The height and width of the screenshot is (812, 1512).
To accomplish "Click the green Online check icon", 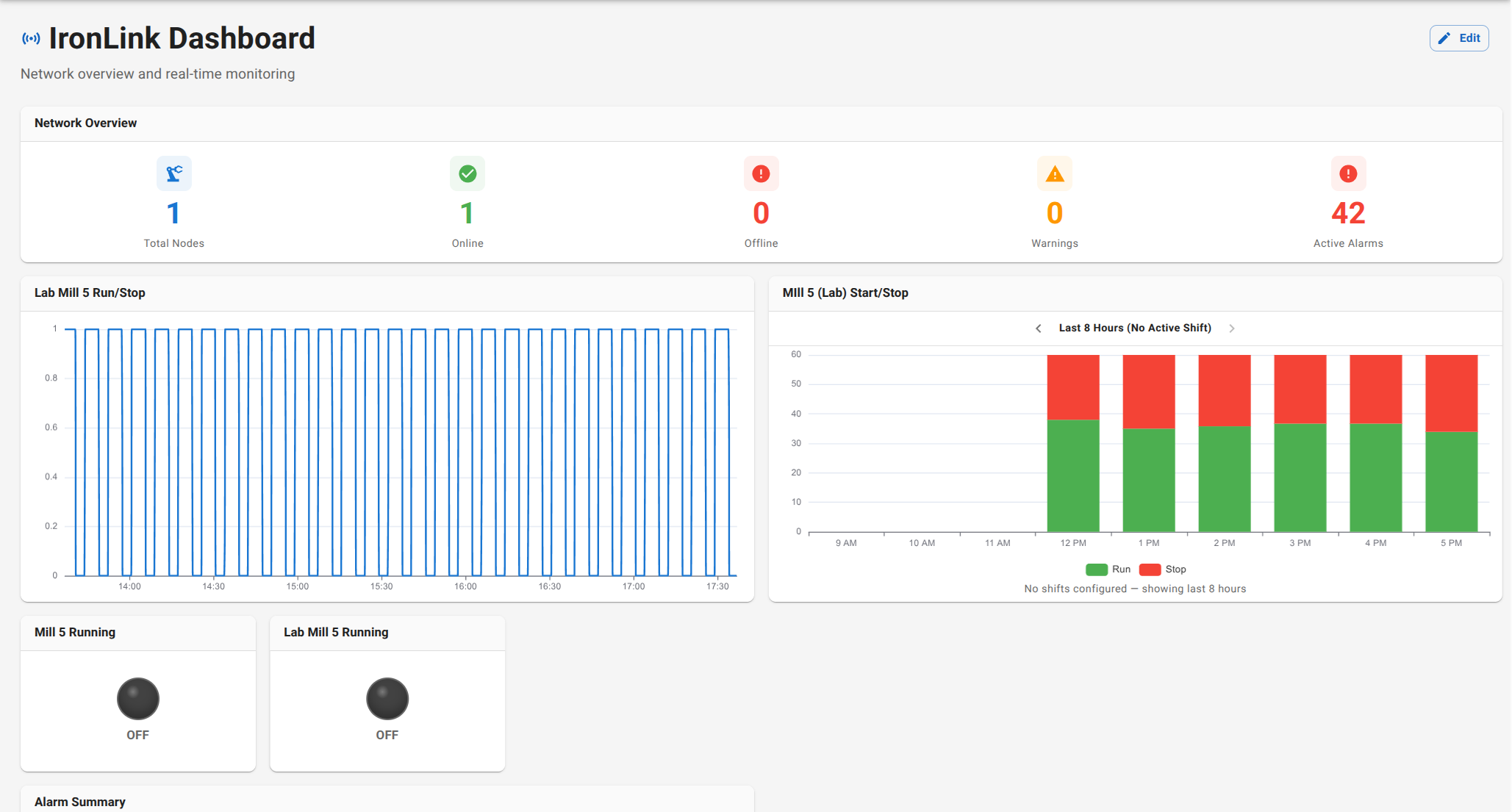I will point(467,173).
